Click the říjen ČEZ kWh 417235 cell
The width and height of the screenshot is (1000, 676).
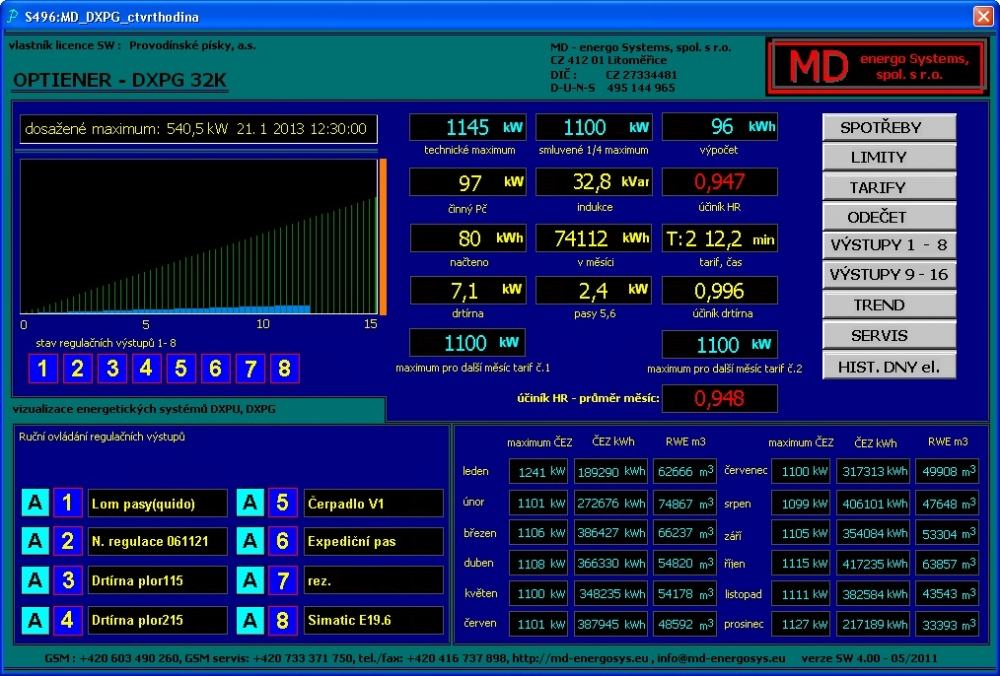point(873,564)
